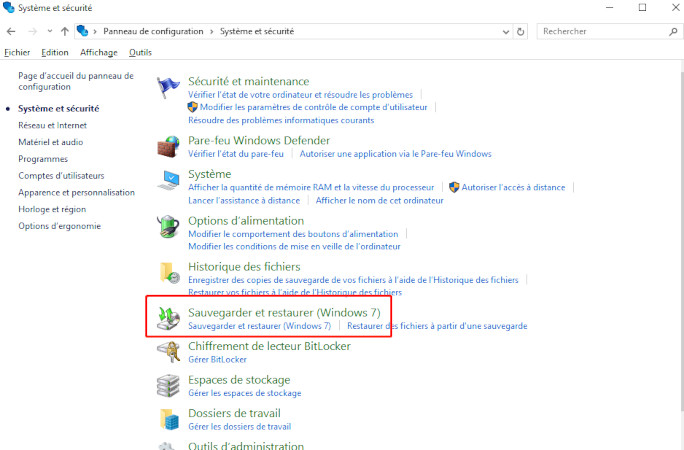Expand the chevron before Système et sécurité breadcrumb
Screen dimensions: 684x450
tap(212, 31)
